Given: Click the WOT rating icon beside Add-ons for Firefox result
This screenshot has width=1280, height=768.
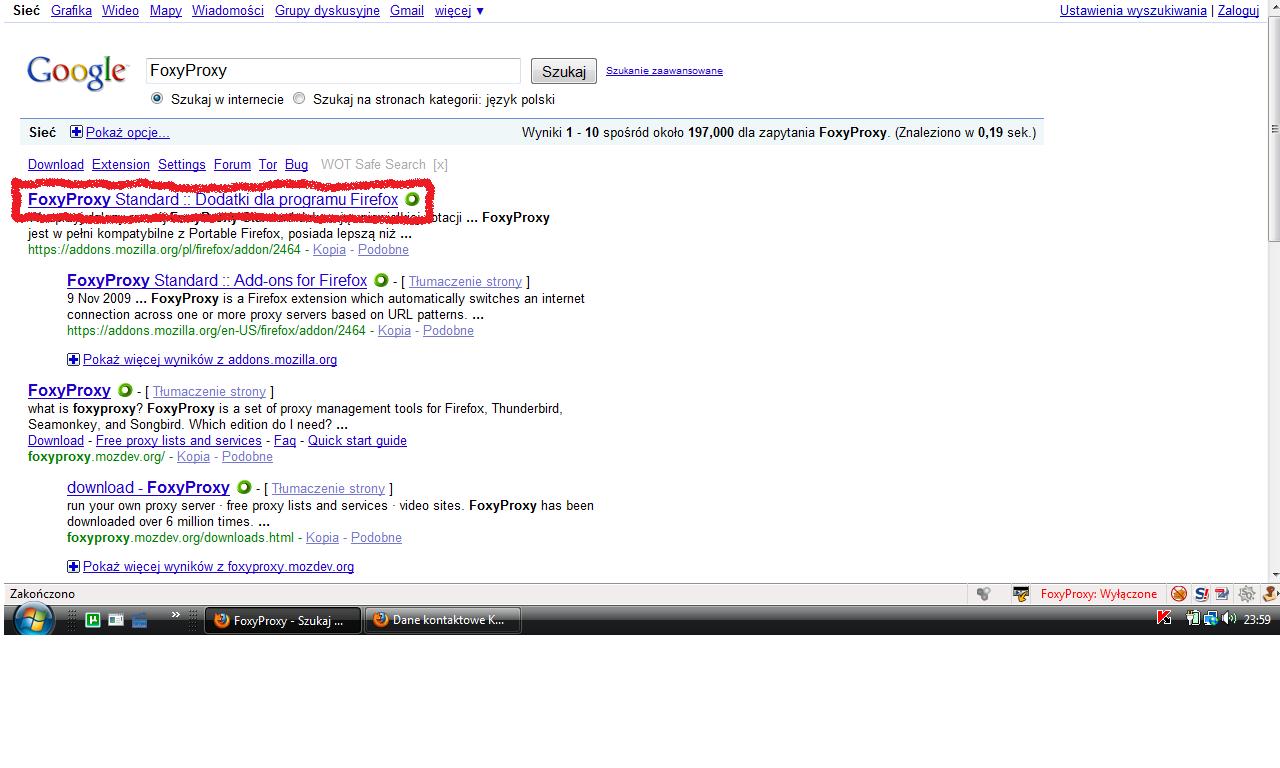Looking at the screenshot, I should click(x=381, y=280).
